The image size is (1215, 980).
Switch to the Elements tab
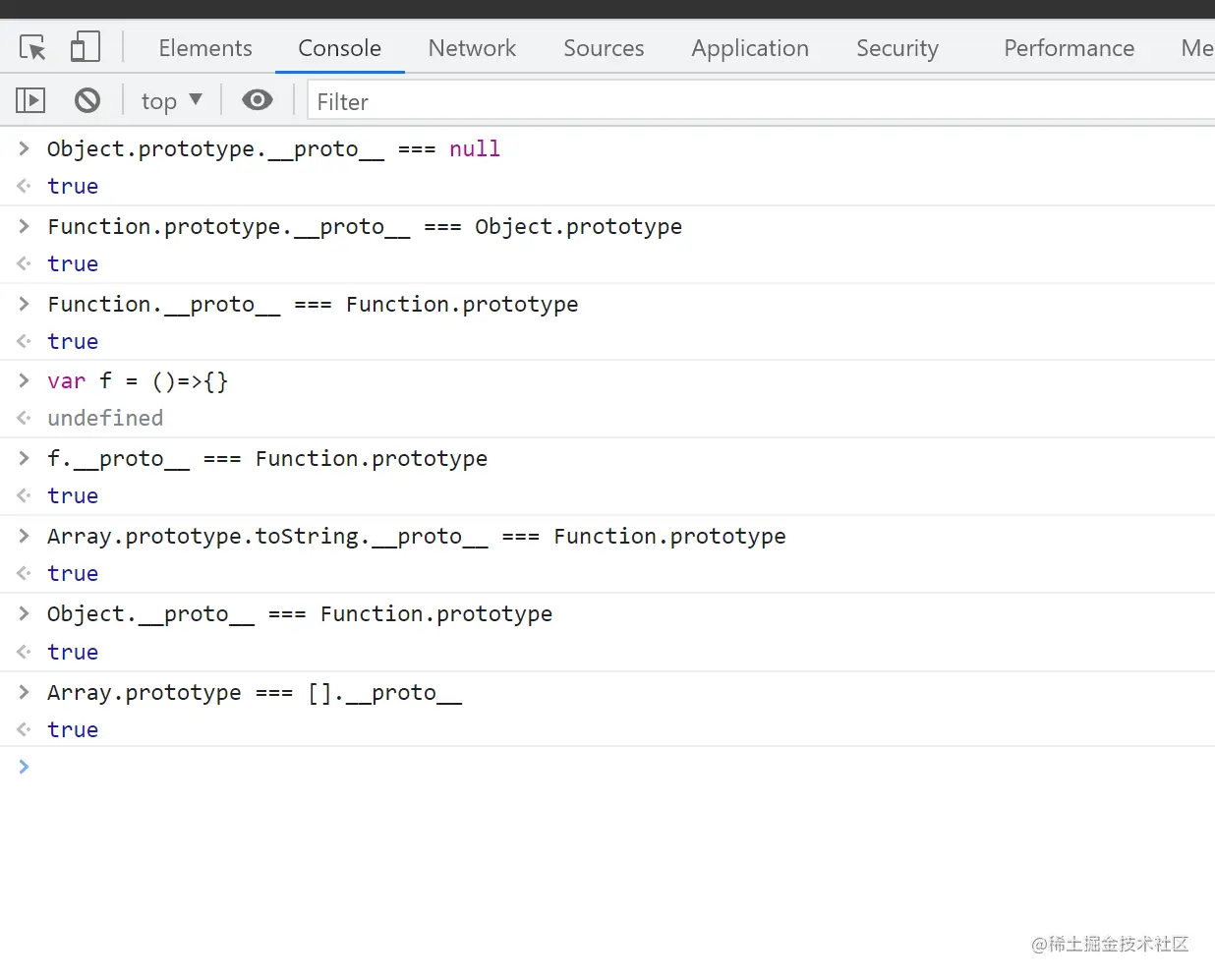[x=205, y=48]
